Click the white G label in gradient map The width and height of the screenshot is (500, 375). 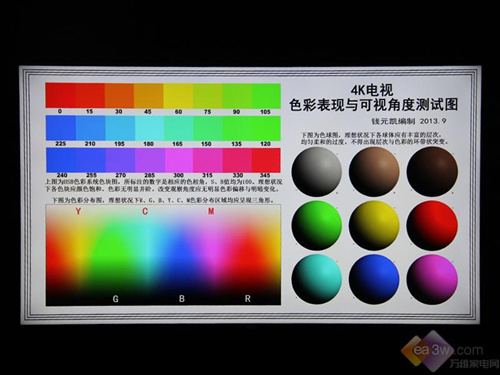pyautogui.click(x=115, y=299)
